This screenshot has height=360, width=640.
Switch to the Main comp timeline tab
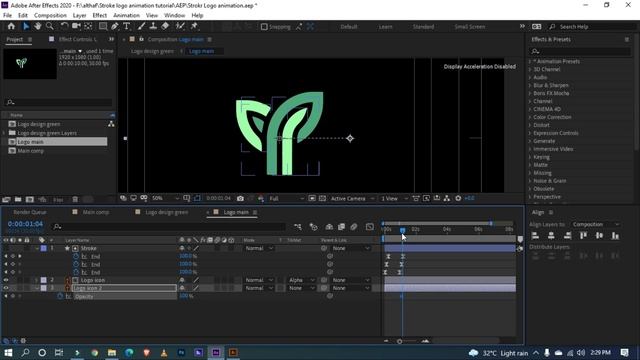(x=96, y=212)
